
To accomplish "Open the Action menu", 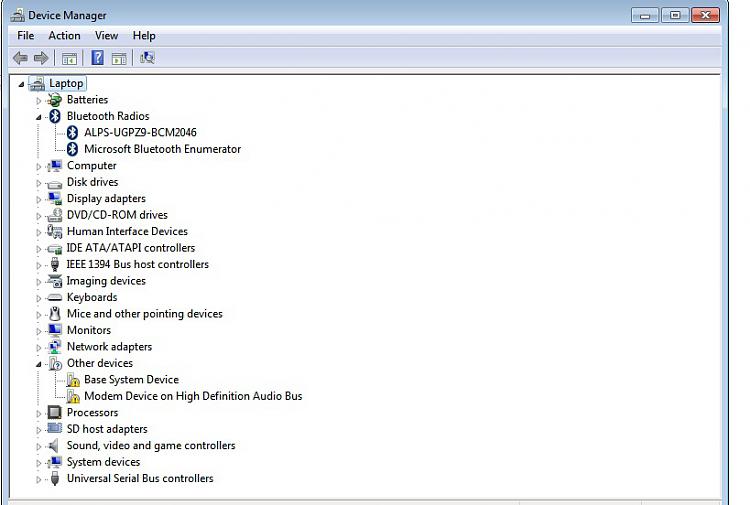I will [x=64, y=35].
